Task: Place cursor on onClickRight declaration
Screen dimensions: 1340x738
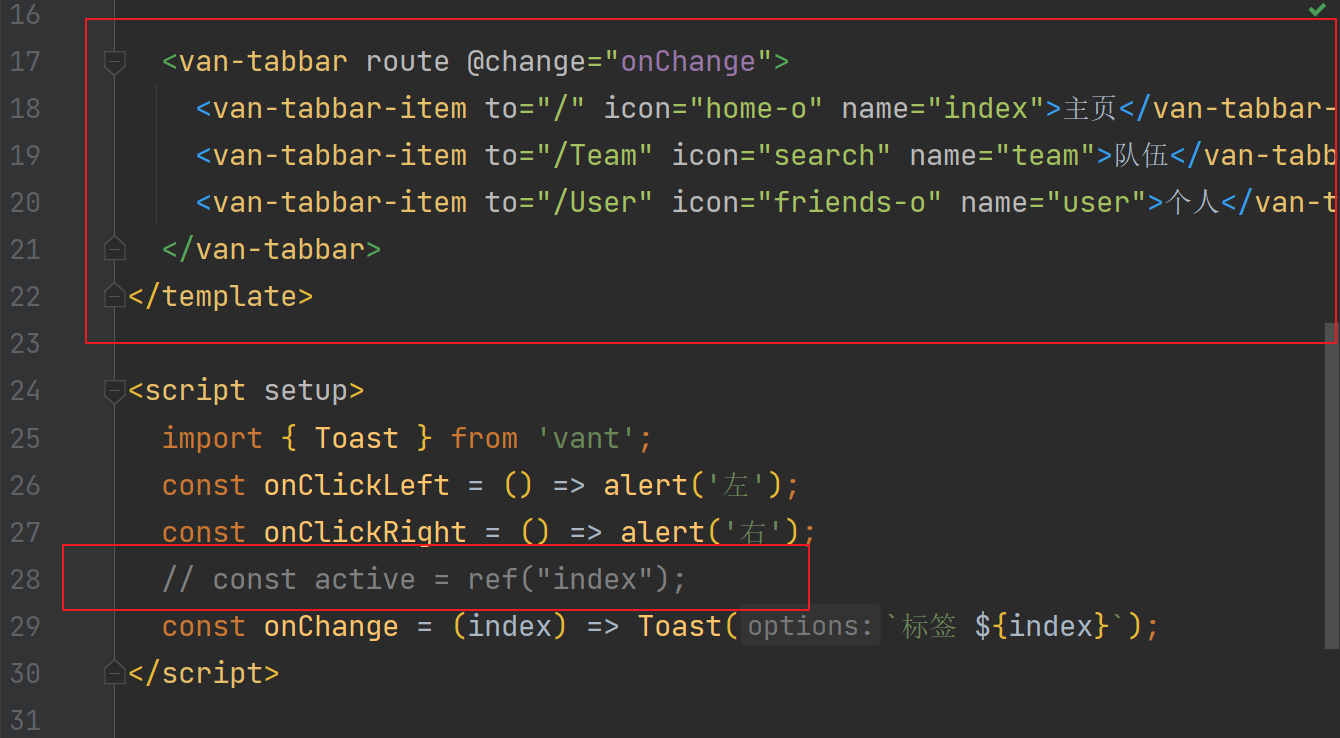Action: [x=364, y=532]
